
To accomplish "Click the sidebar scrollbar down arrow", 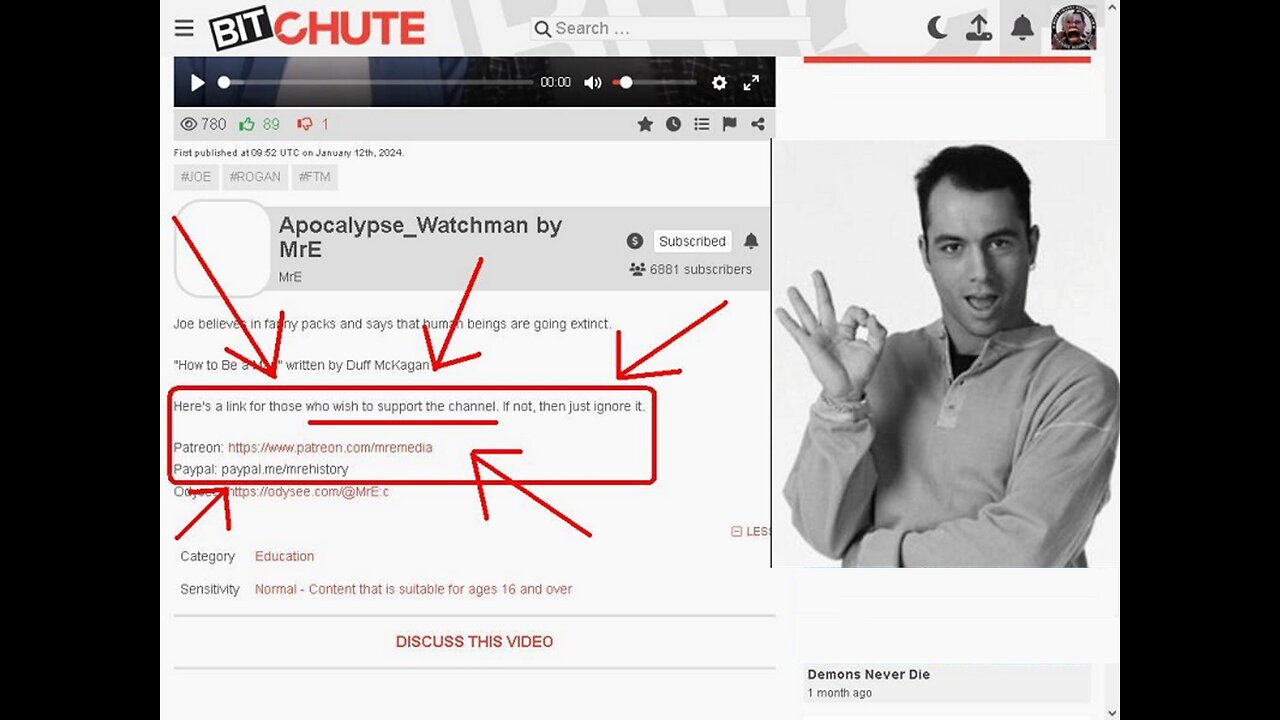I will click(1112, 711).
